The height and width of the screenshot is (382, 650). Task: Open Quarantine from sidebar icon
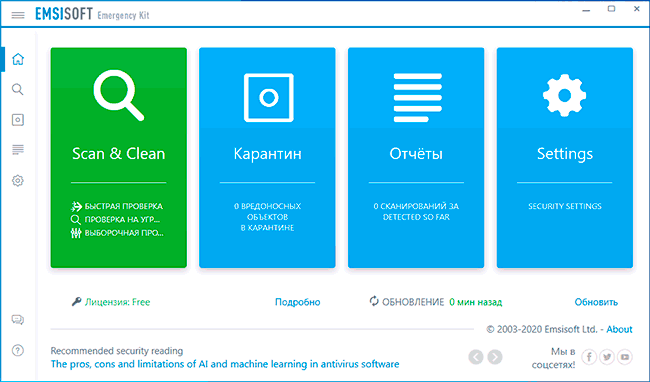tap(18, 120)
